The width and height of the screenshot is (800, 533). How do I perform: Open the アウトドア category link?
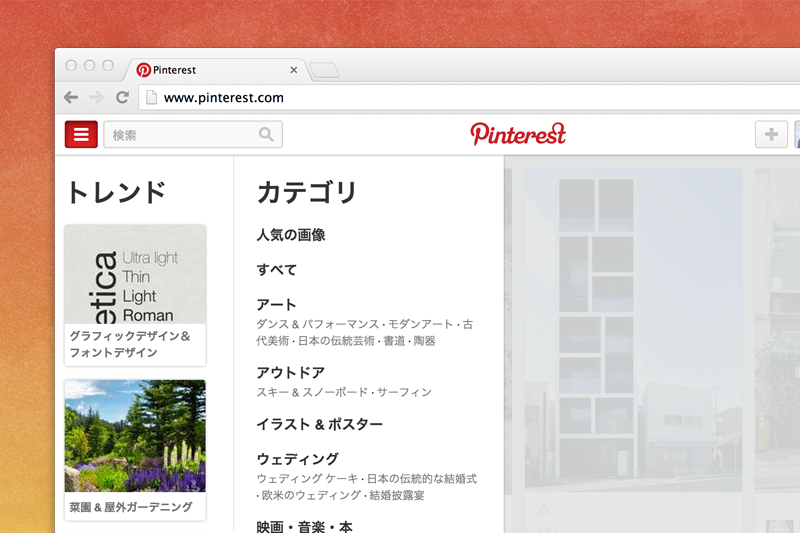(x=290, y=373)
